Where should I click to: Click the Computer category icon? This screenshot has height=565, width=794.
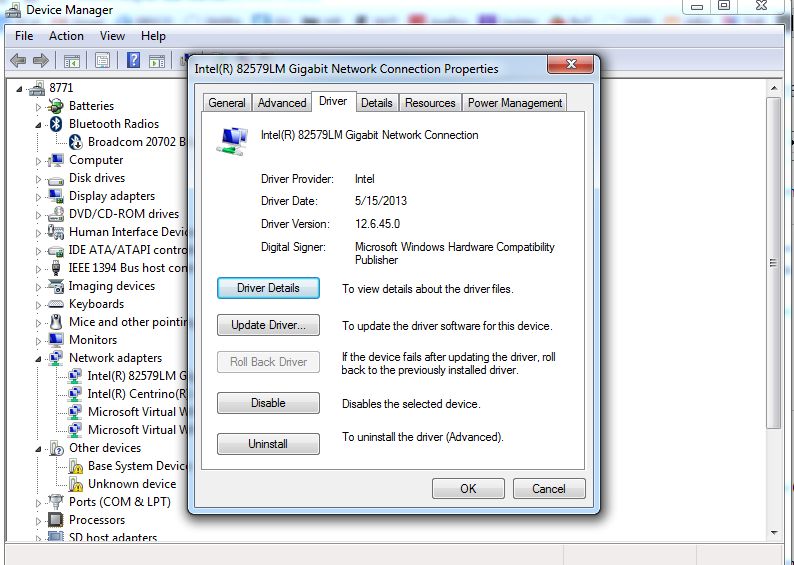55,160
